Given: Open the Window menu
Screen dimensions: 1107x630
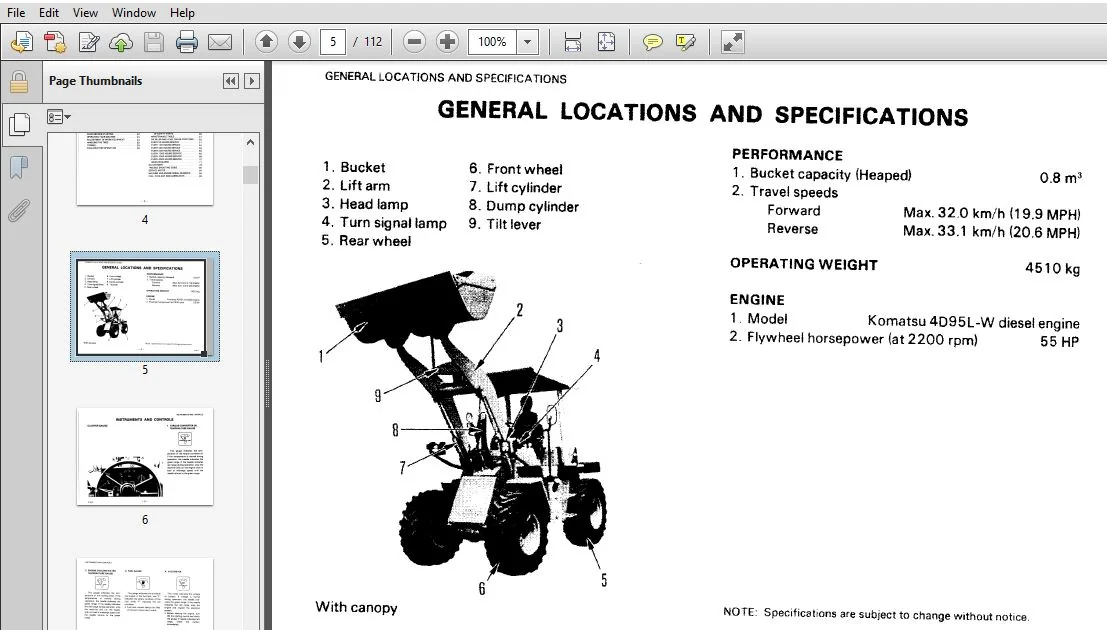Looking at the screenshot, I should coord(133,13).
